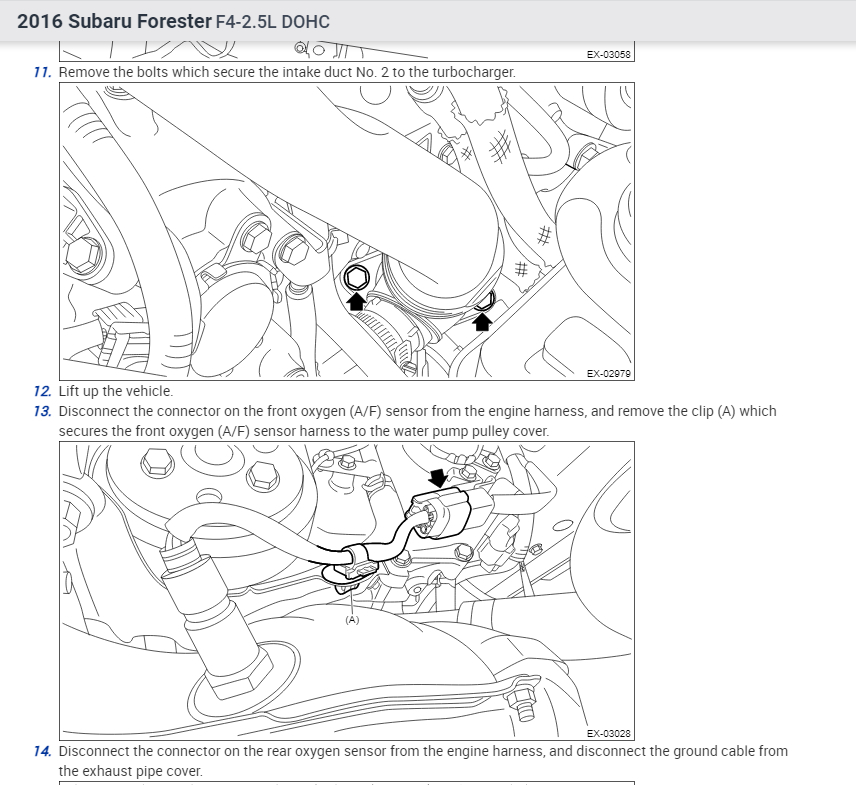Click step 14 rear oxygen sensor instruction
The height and width of the screenshot is (785, 856).
(423, 761)
